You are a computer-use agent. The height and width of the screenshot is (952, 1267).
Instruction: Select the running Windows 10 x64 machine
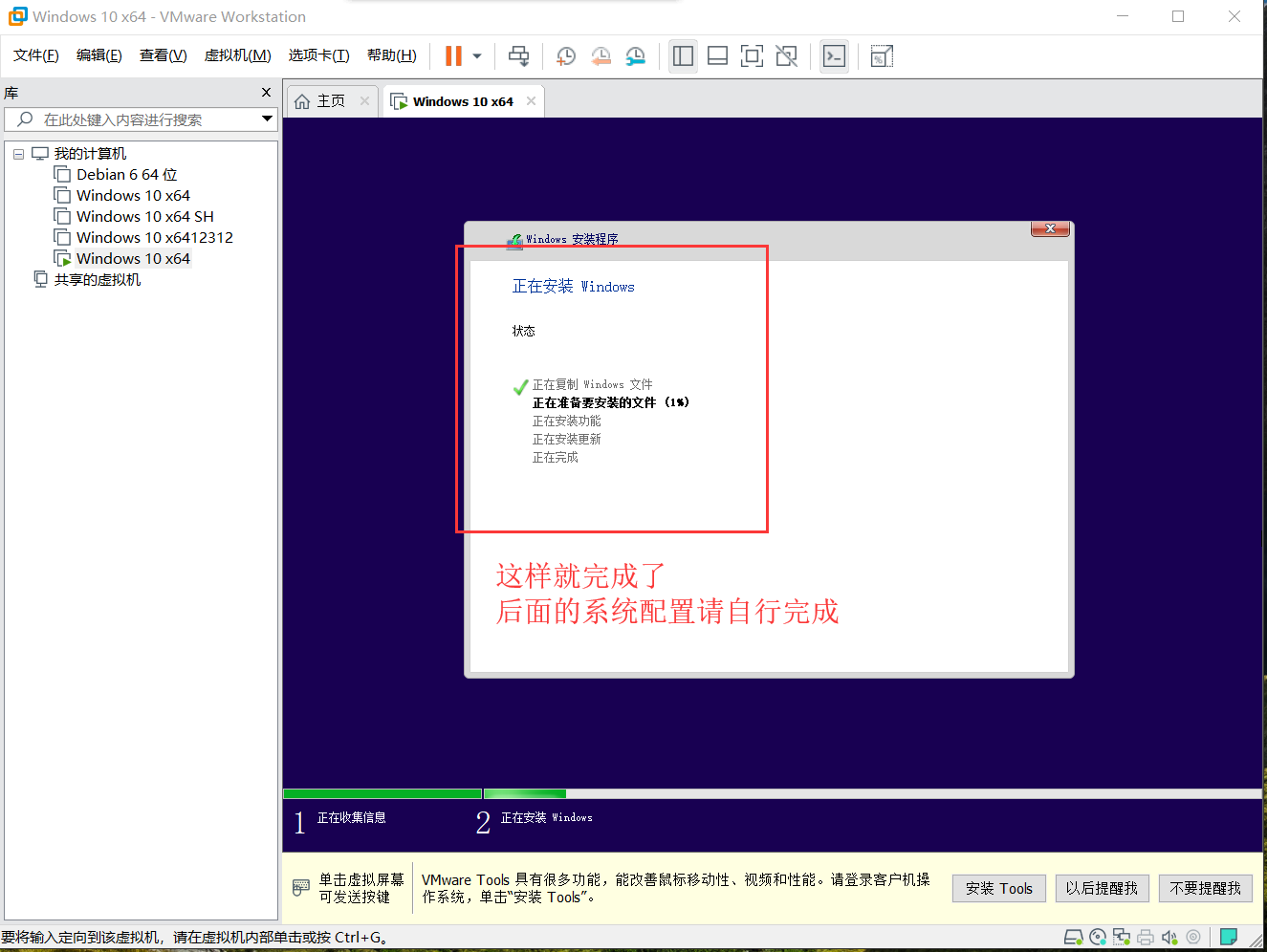(133, 259)
